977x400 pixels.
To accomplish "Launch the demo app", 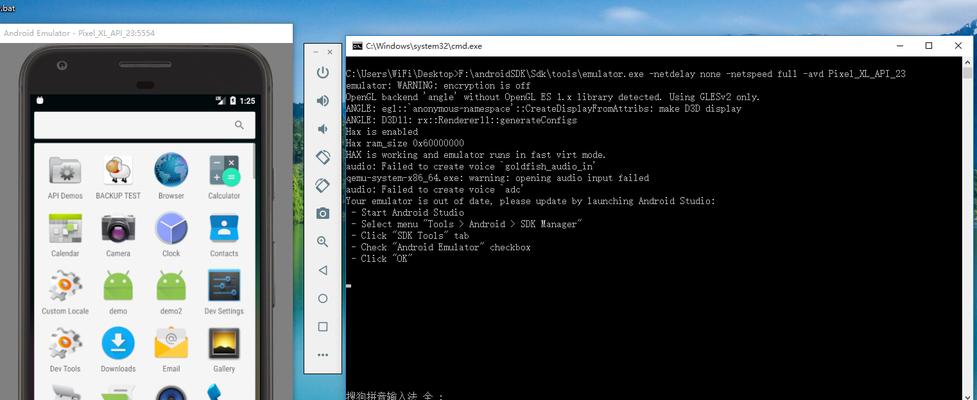I will 118,292.
